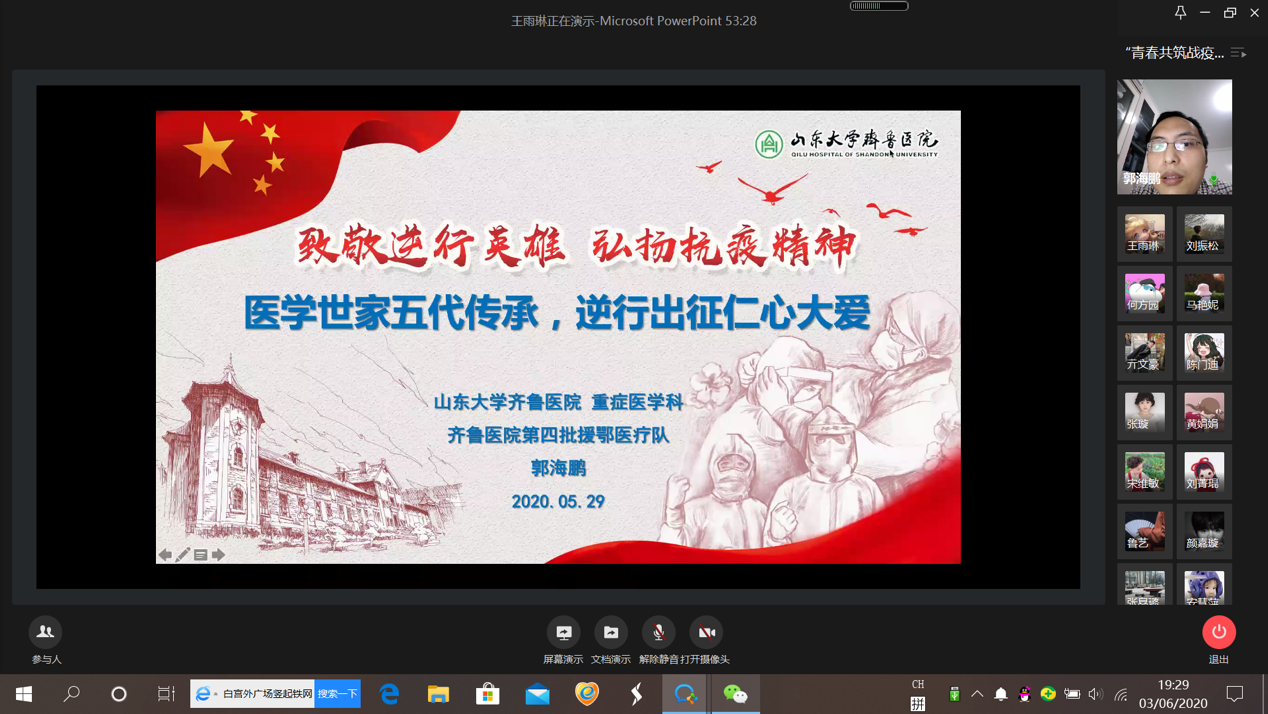Unmute the microphone (解除静音)

[658, 633]
